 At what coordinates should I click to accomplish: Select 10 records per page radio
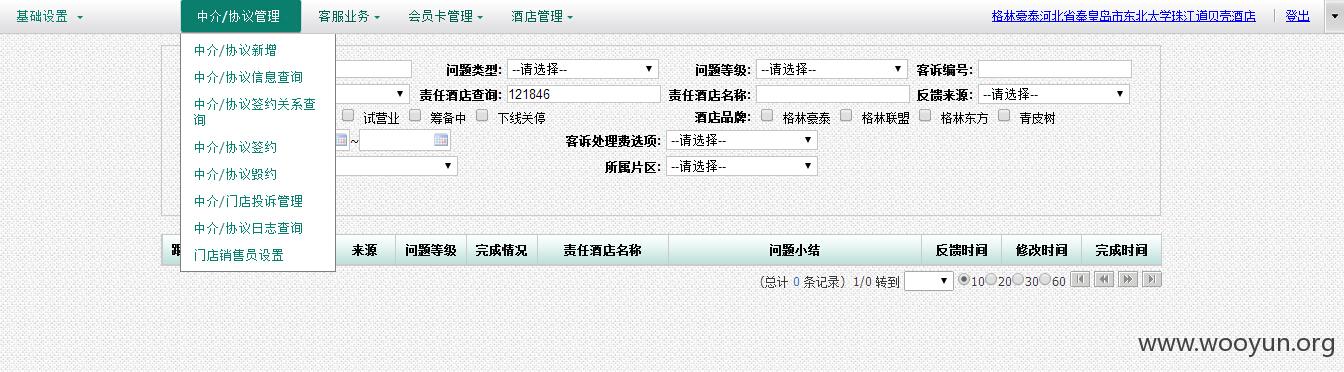pos(964,280)
